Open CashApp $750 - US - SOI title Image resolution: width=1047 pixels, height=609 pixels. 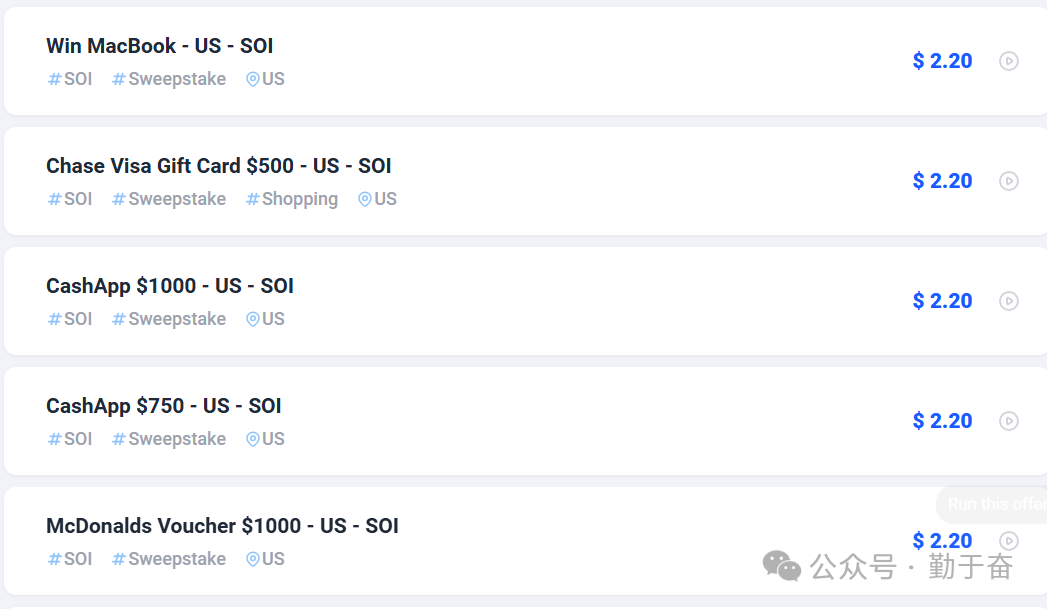click(x=163, y=406)
